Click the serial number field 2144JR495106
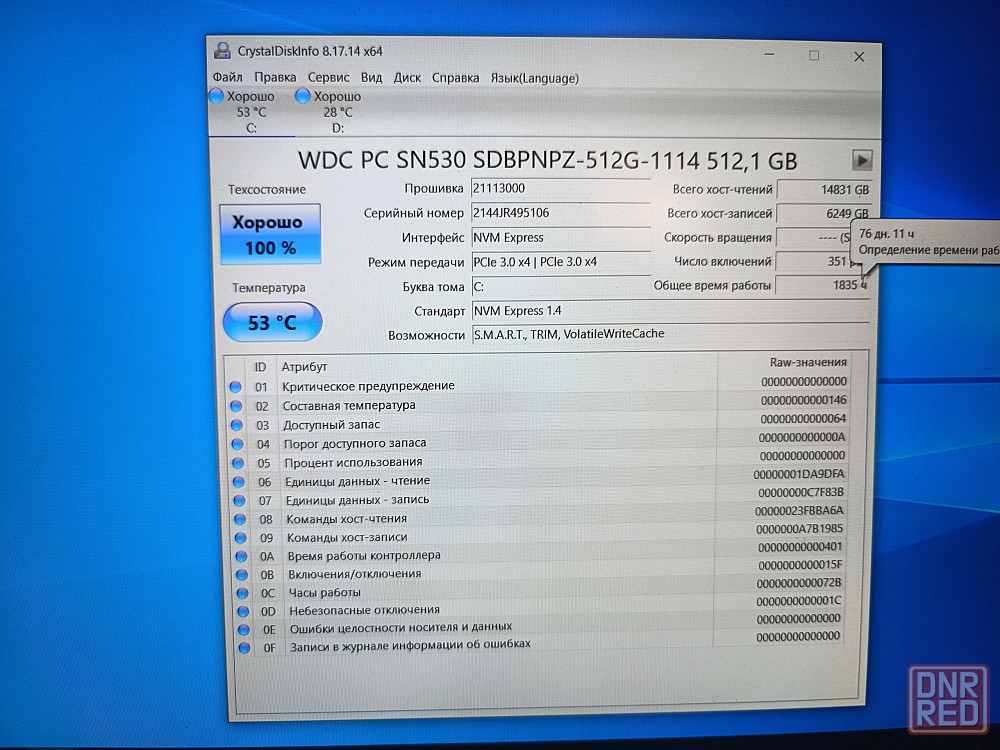 [x=560, y=213]
